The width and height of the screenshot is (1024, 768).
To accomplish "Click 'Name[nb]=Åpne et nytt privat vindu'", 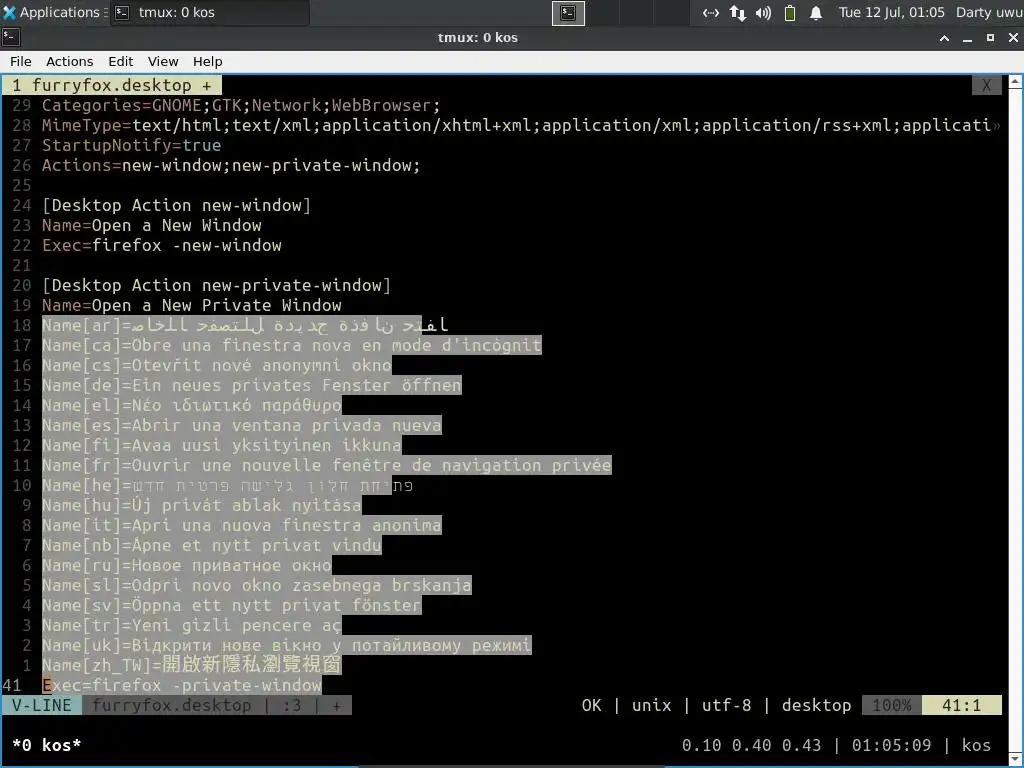I will (212, 545).
